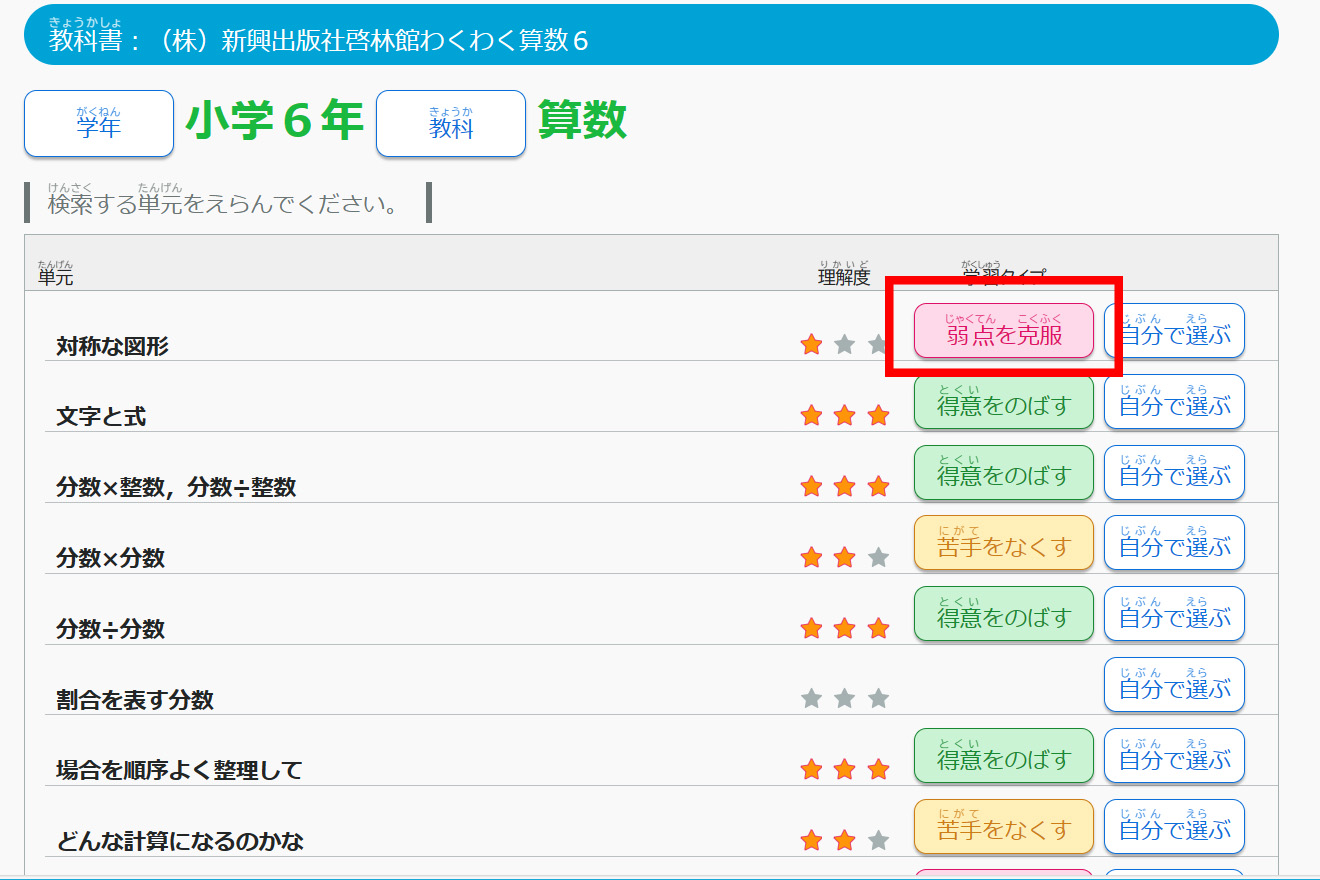The image size is (1320, 880).
Task: Click the middle star of 分数÷分数 row
Action: (845, 628)
